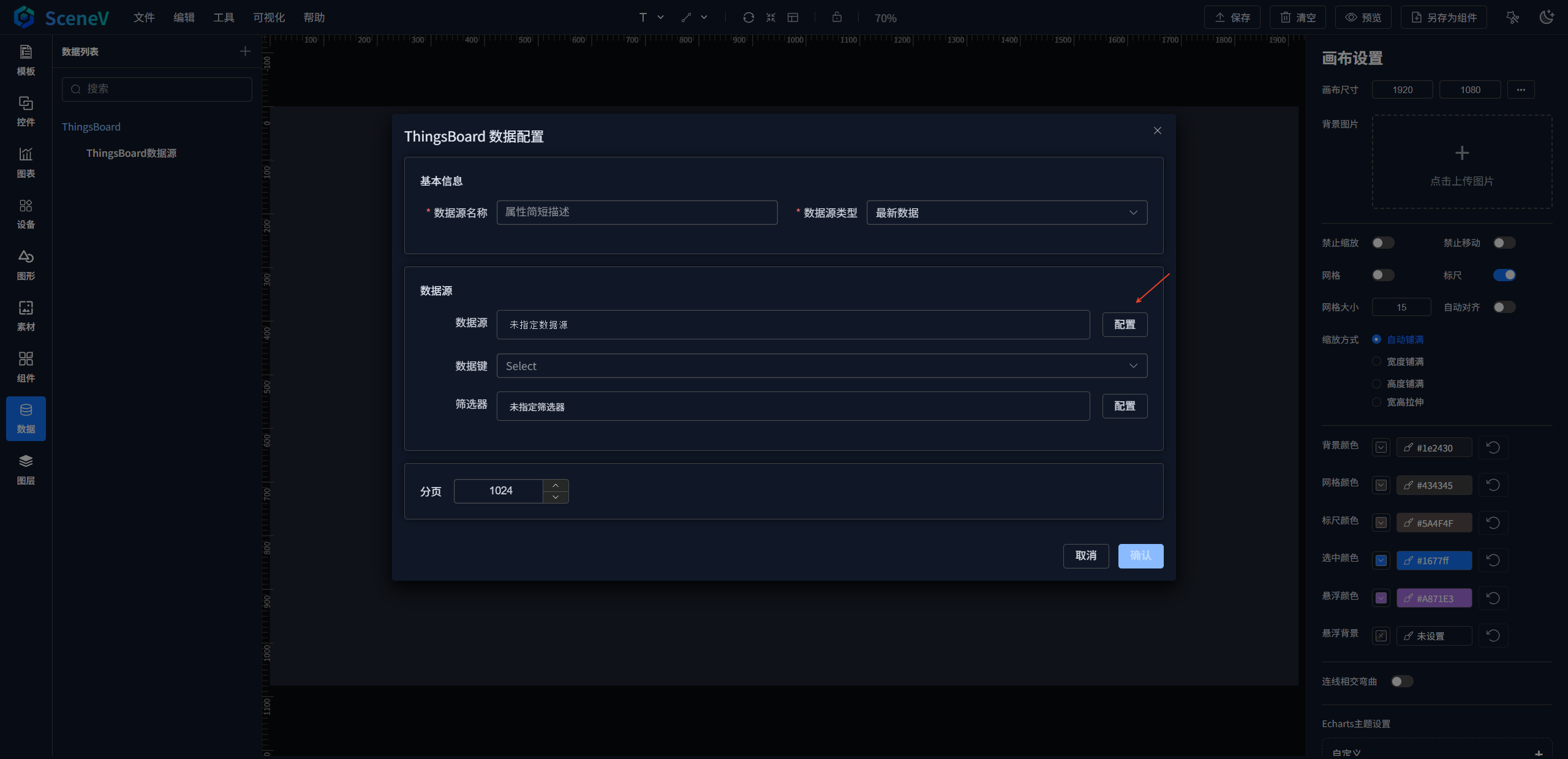The width and height of the screenshot is (1568, 759).
Task: Toggle the dark mode moon icon
Action: 1547,17
